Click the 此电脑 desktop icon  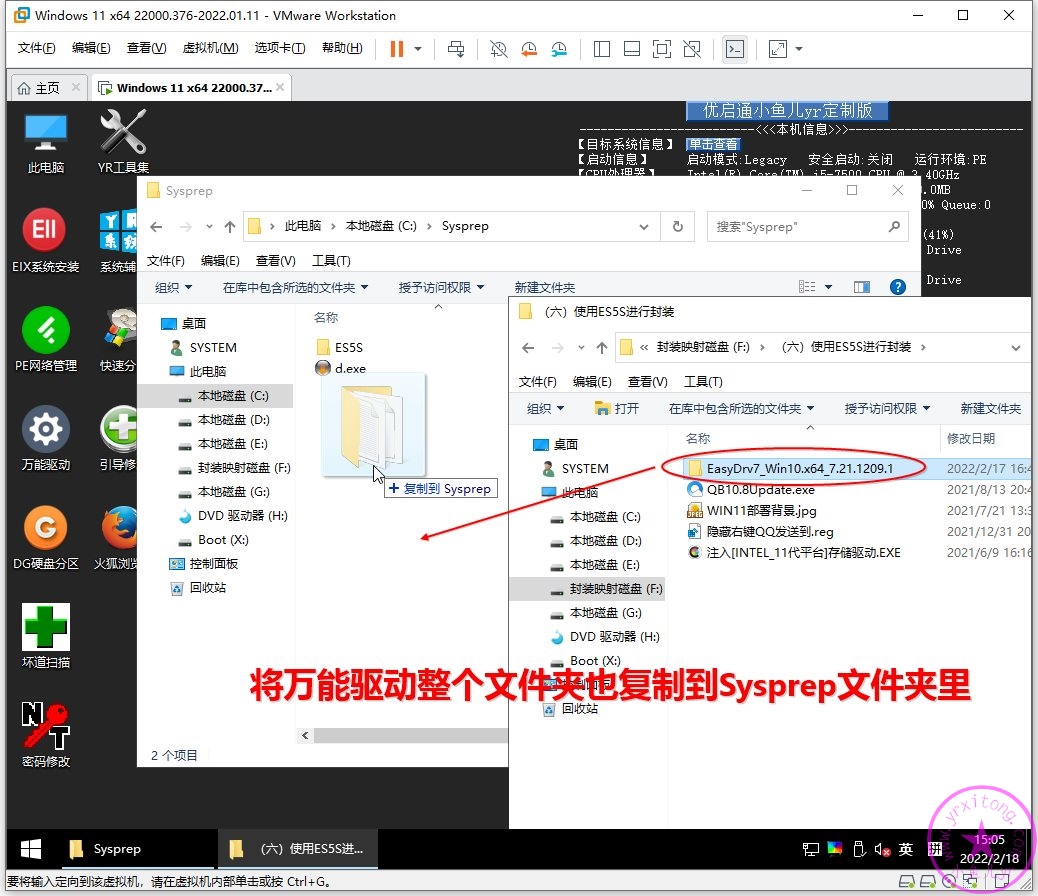(x=46, y=144)
